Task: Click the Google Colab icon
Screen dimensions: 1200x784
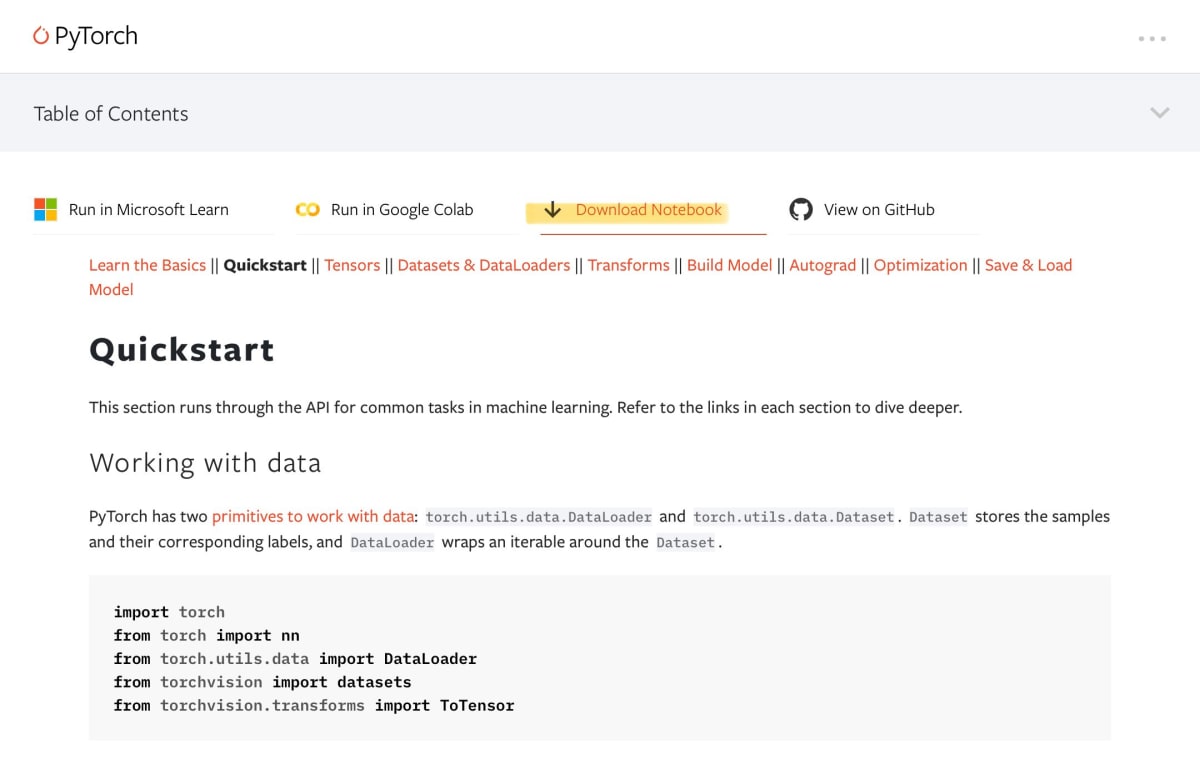Action: [306, 209]
